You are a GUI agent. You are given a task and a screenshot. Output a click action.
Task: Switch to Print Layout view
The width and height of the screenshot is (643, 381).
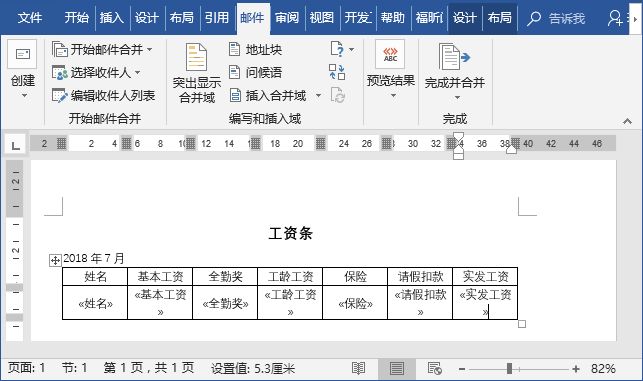pos(397,368)
